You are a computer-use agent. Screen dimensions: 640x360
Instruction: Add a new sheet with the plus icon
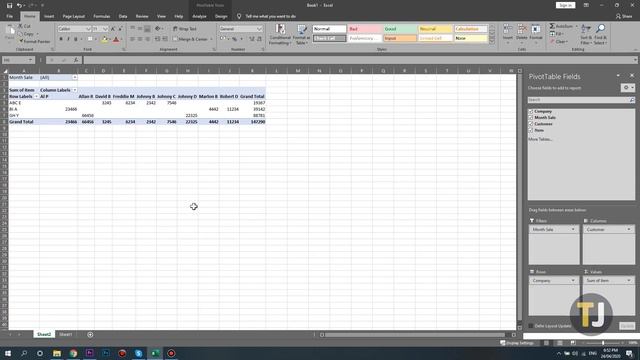(x=90, y=335)
